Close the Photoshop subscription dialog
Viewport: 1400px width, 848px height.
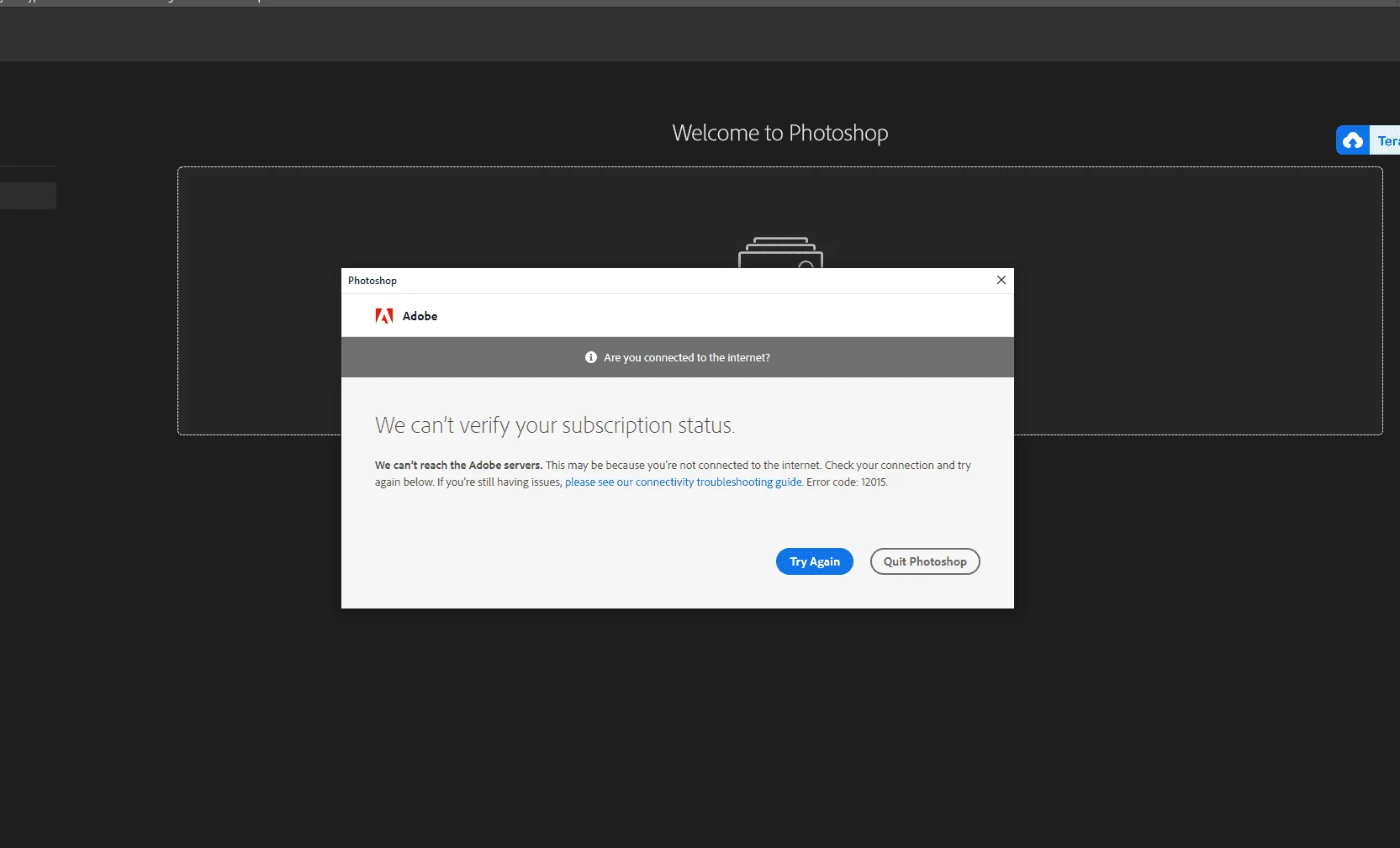coord(1001,280)
